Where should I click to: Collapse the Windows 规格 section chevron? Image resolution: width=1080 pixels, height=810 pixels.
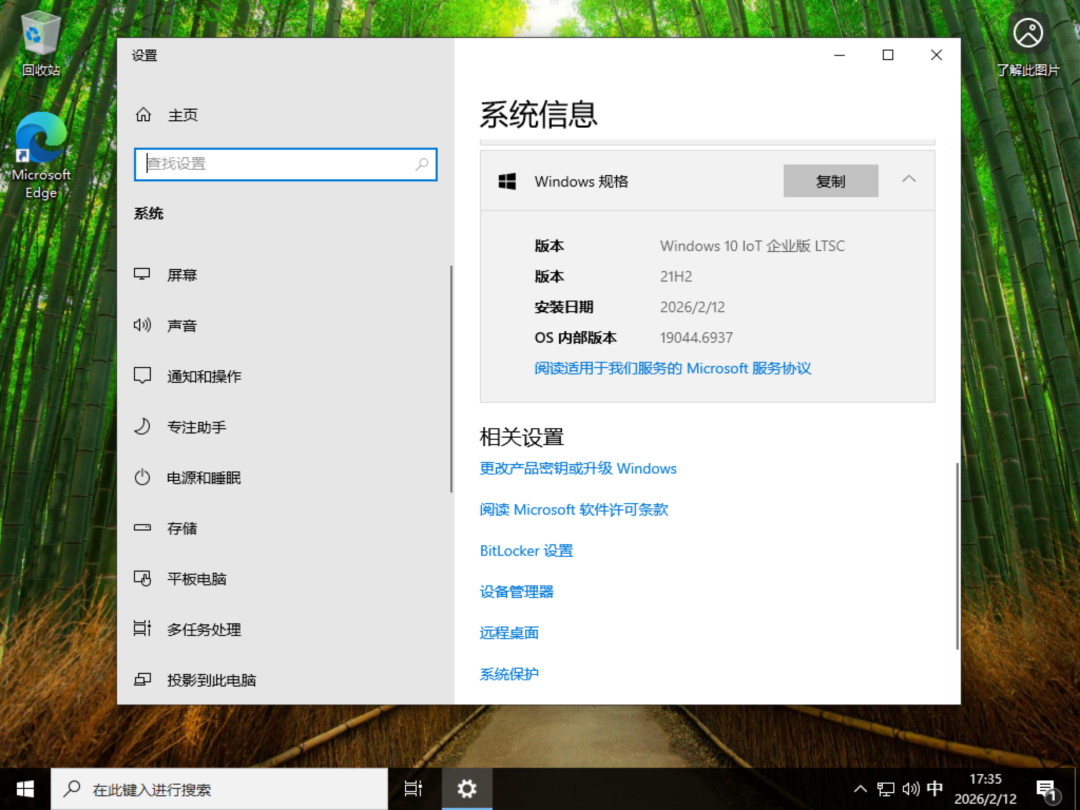click(909, 179)
